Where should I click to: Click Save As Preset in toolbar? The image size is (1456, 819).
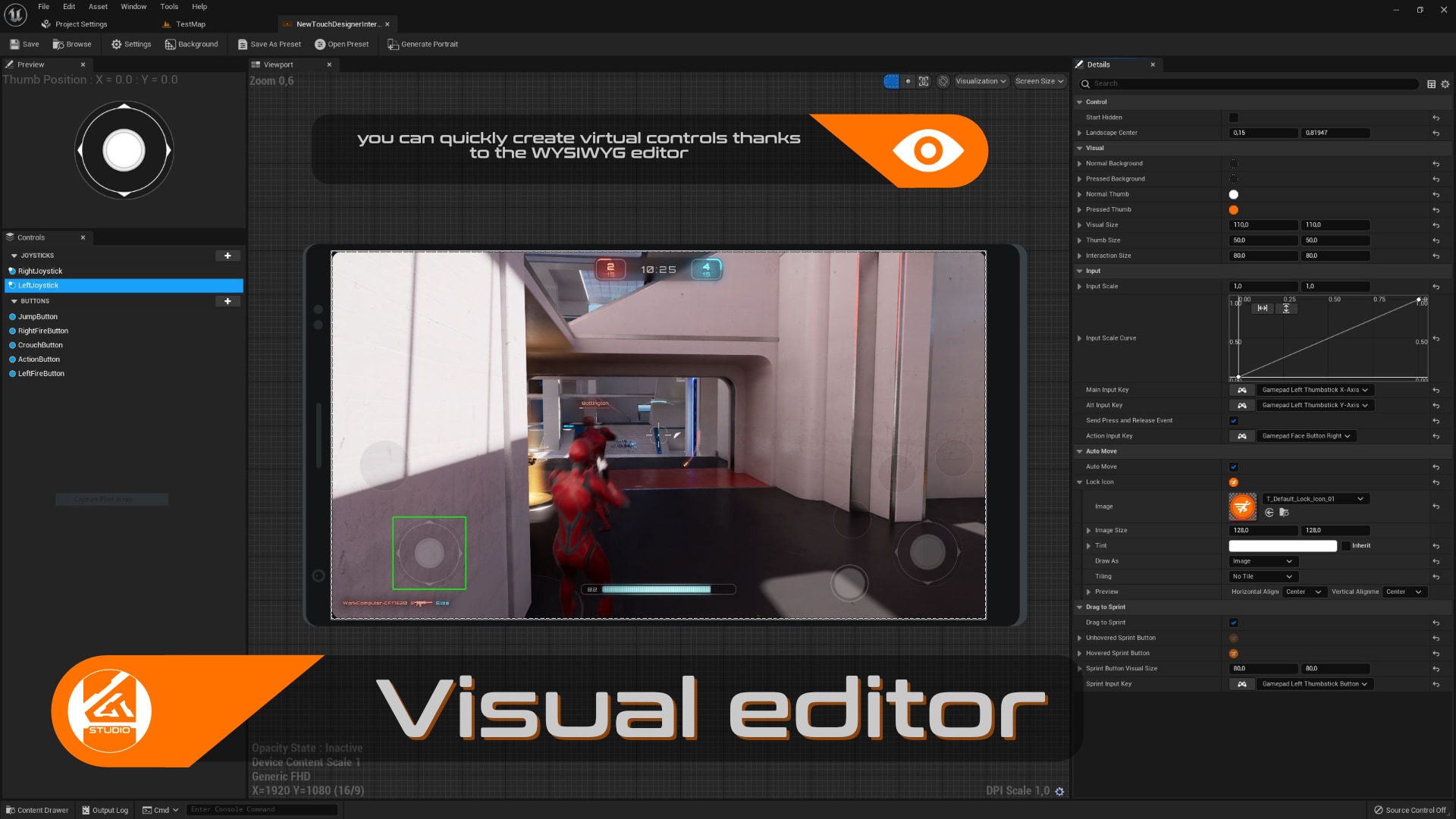click(x=269, y=44)
